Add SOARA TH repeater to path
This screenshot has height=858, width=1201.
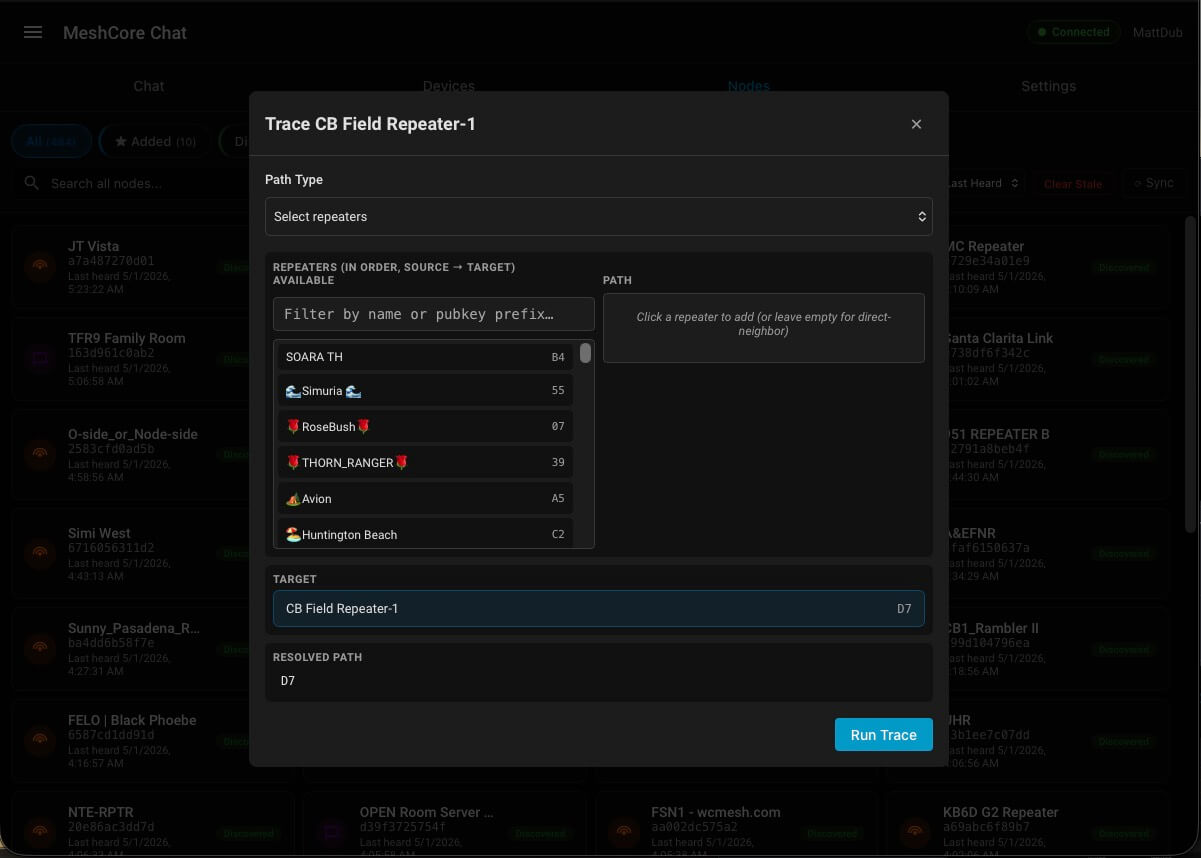coord(425,357)
